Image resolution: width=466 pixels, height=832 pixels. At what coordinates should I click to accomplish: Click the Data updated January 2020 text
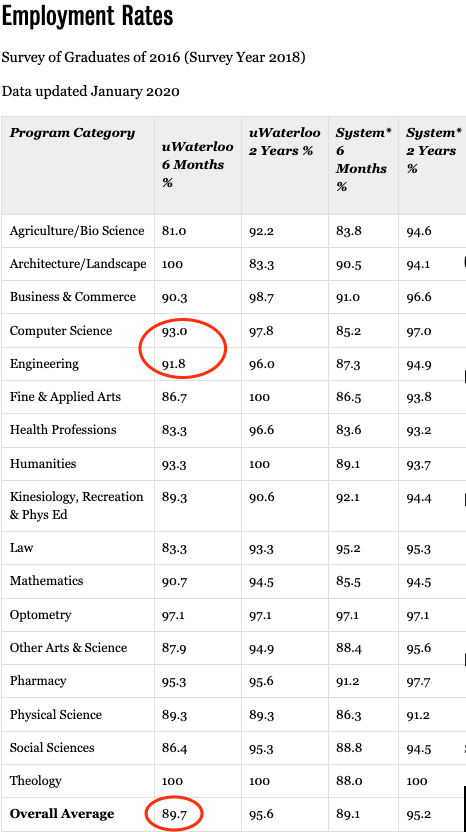(x=90, y=91)
